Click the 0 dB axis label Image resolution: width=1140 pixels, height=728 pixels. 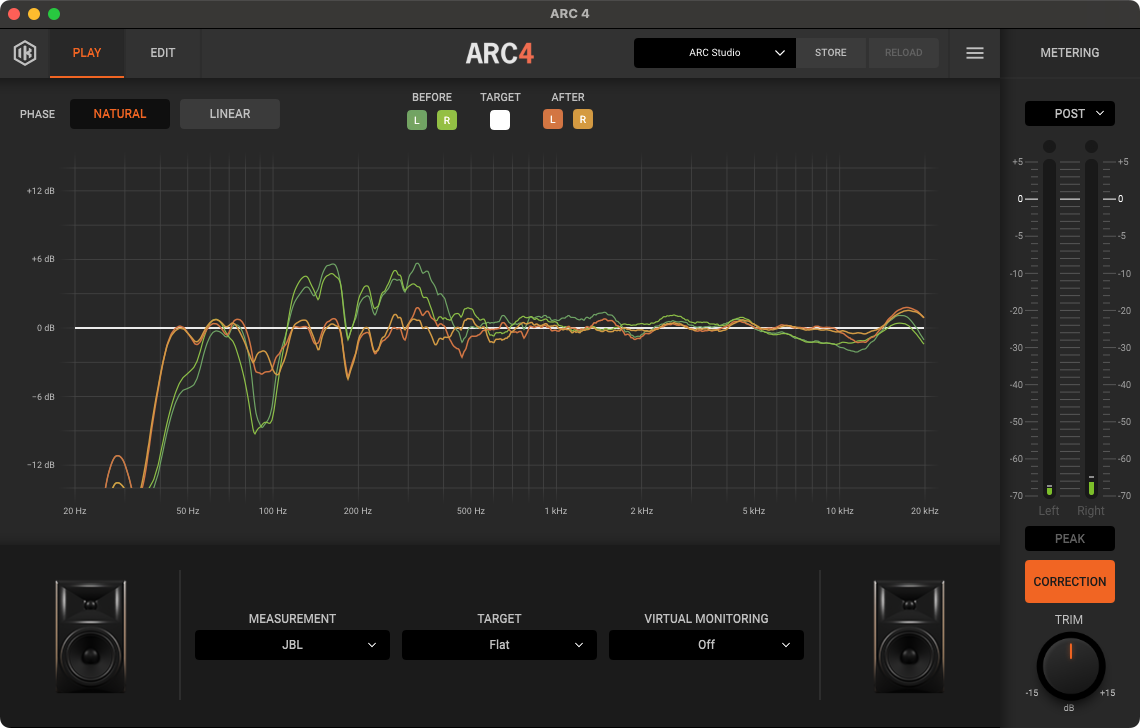coord(46,328)
